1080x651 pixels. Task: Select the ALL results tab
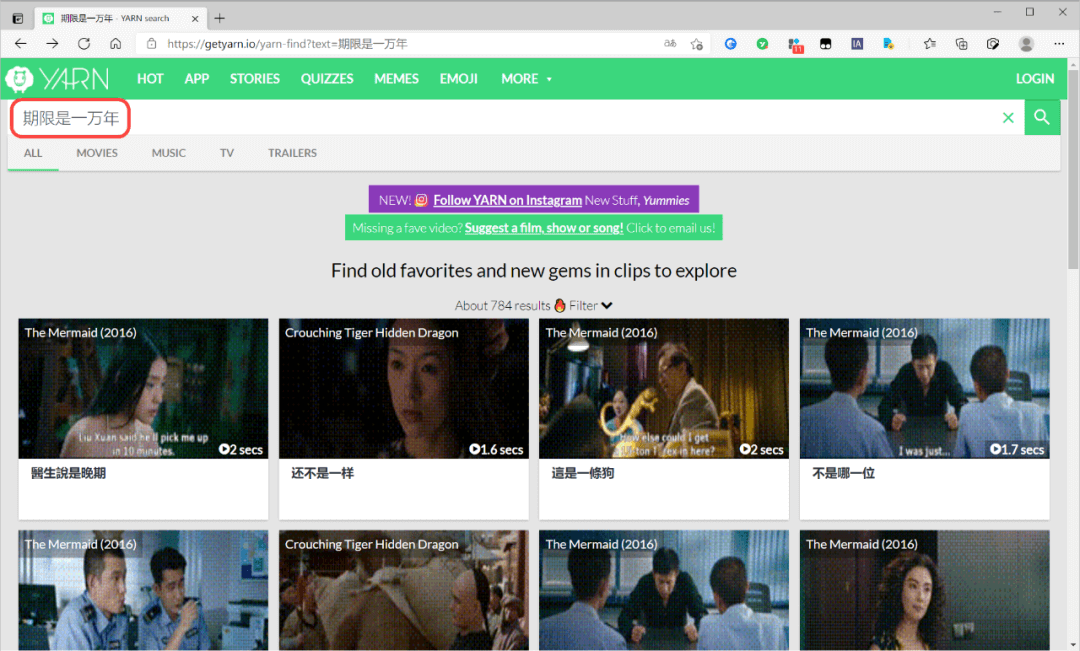tap(33, 153)
